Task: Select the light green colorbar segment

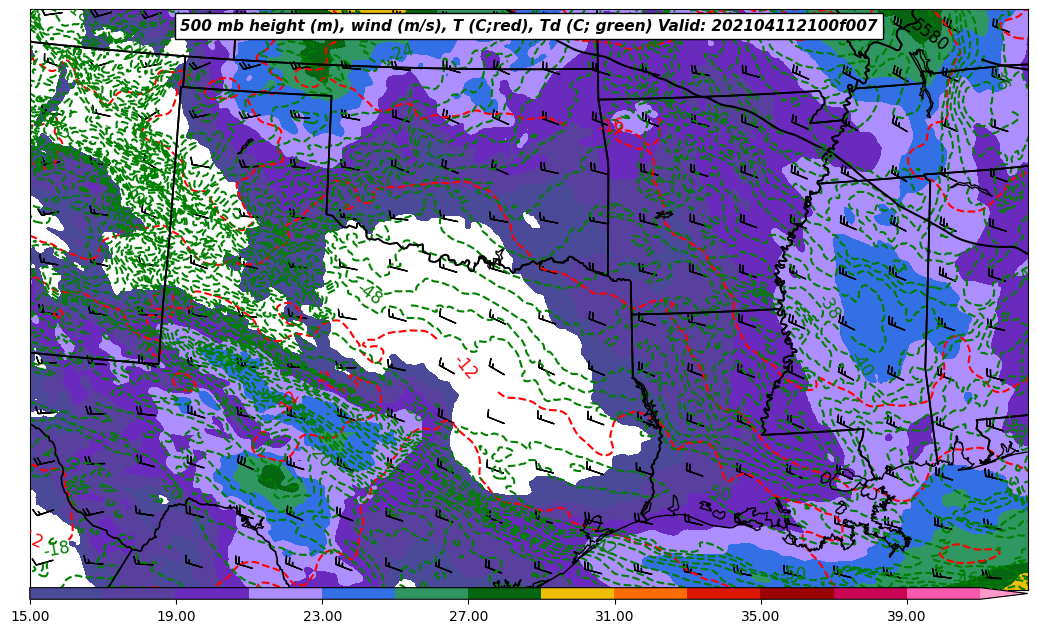Action: [431, 593]
